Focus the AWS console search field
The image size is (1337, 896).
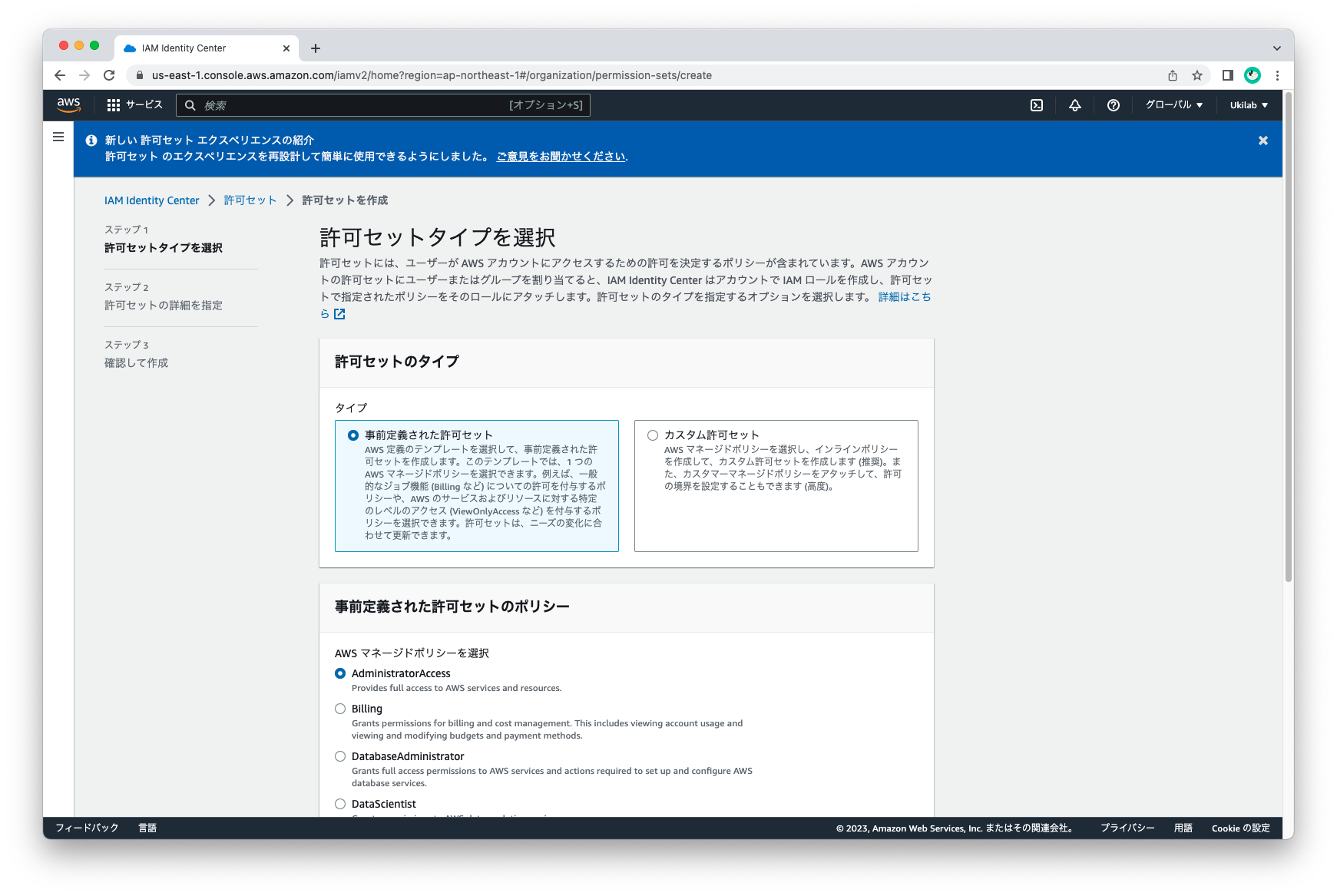click(382, 105)
